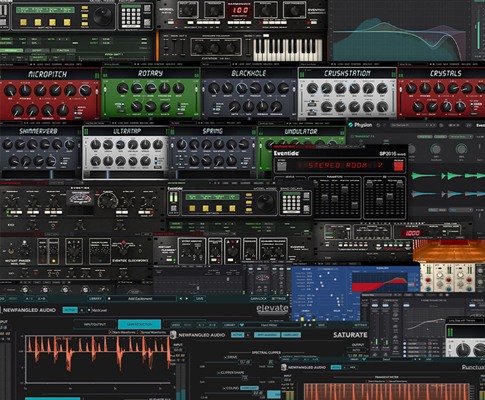Image resolution: width=485 pixels, height=400 pixels.
Task: Click the first Micropitch knob
Action: pyautogui.click(x=10, y=90)
